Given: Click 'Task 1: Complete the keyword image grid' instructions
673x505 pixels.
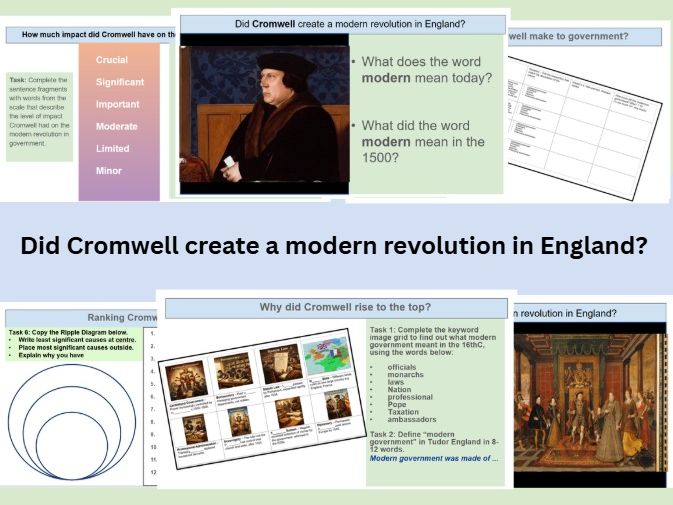Looking at the screenshot, I should (433, 341).
